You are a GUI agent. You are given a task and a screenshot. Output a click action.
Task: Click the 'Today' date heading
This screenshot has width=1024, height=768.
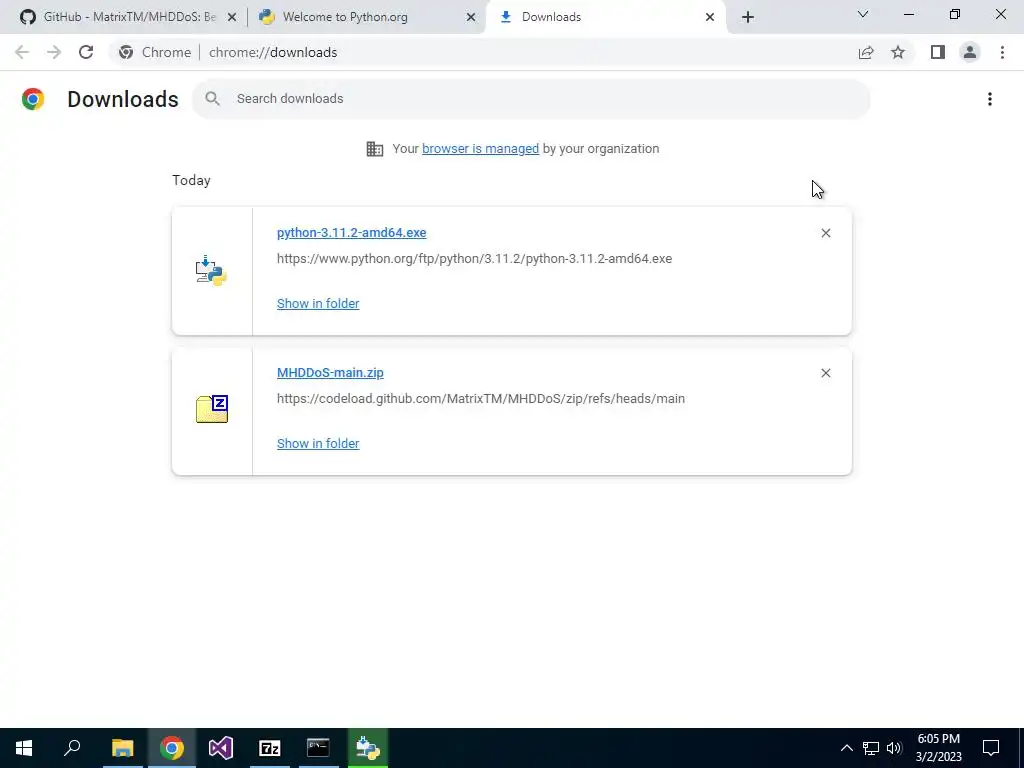click(x=191, y=180)
